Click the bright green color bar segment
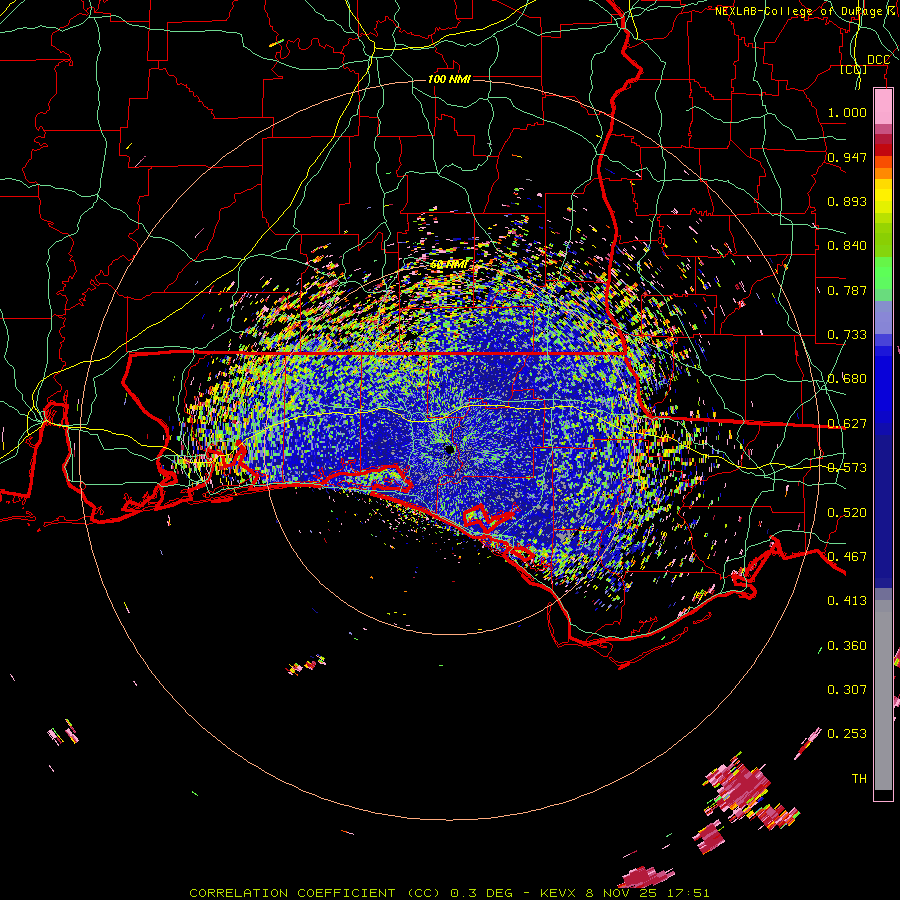Image resolution: width=900 pixels, height=900 pixels. tap(883, 273)
